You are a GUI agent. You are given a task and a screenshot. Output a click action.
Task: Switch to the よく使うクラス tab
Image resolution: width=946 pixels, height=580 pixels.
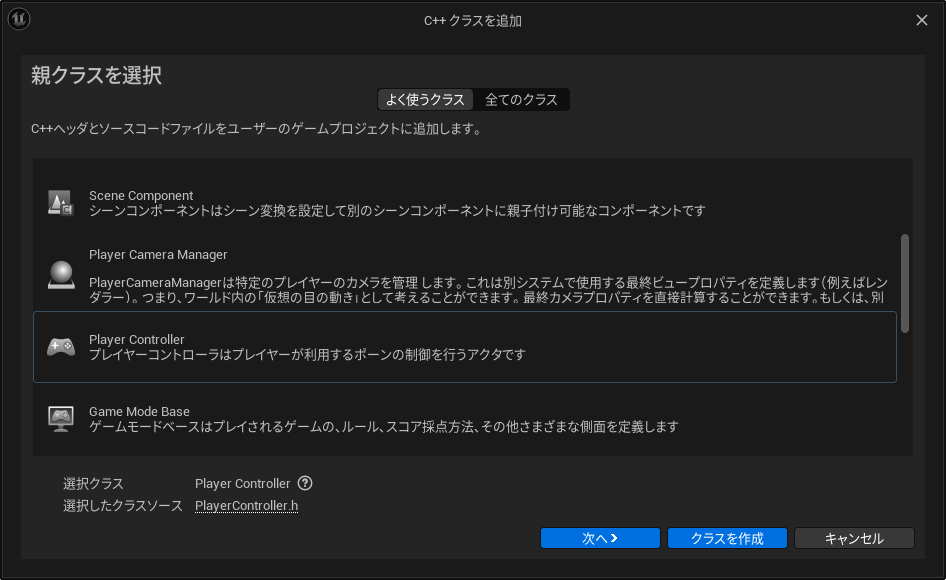[x=425, y=100]
